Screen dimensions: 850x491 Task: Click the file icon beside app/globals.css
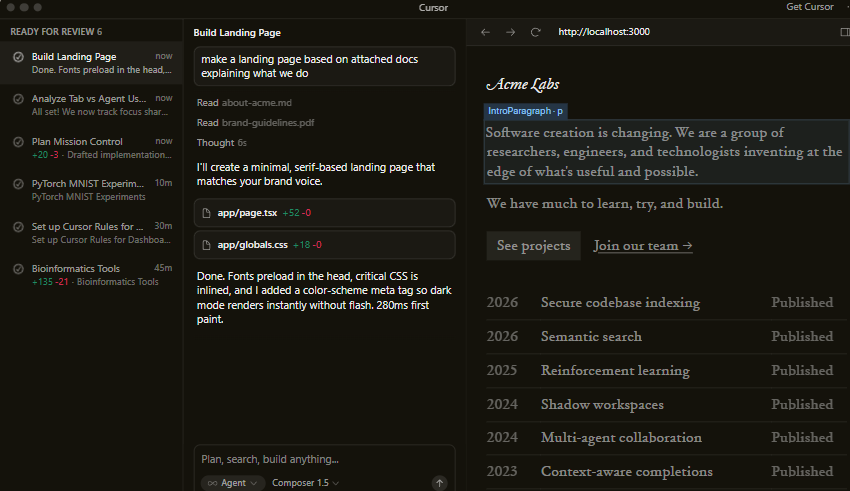(207, 245)
